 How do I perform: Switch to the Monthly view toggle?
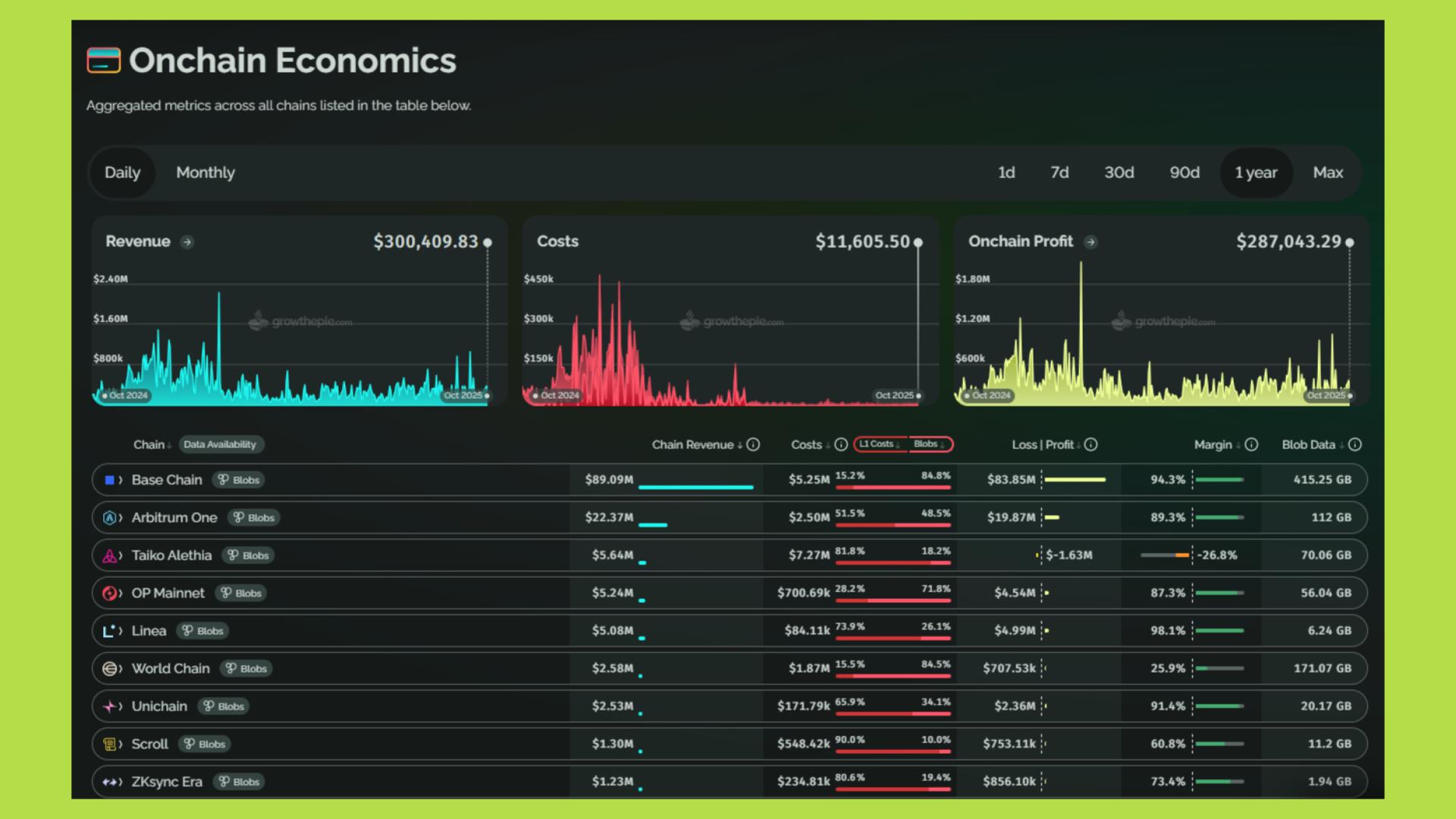click(x=206, y=173)
